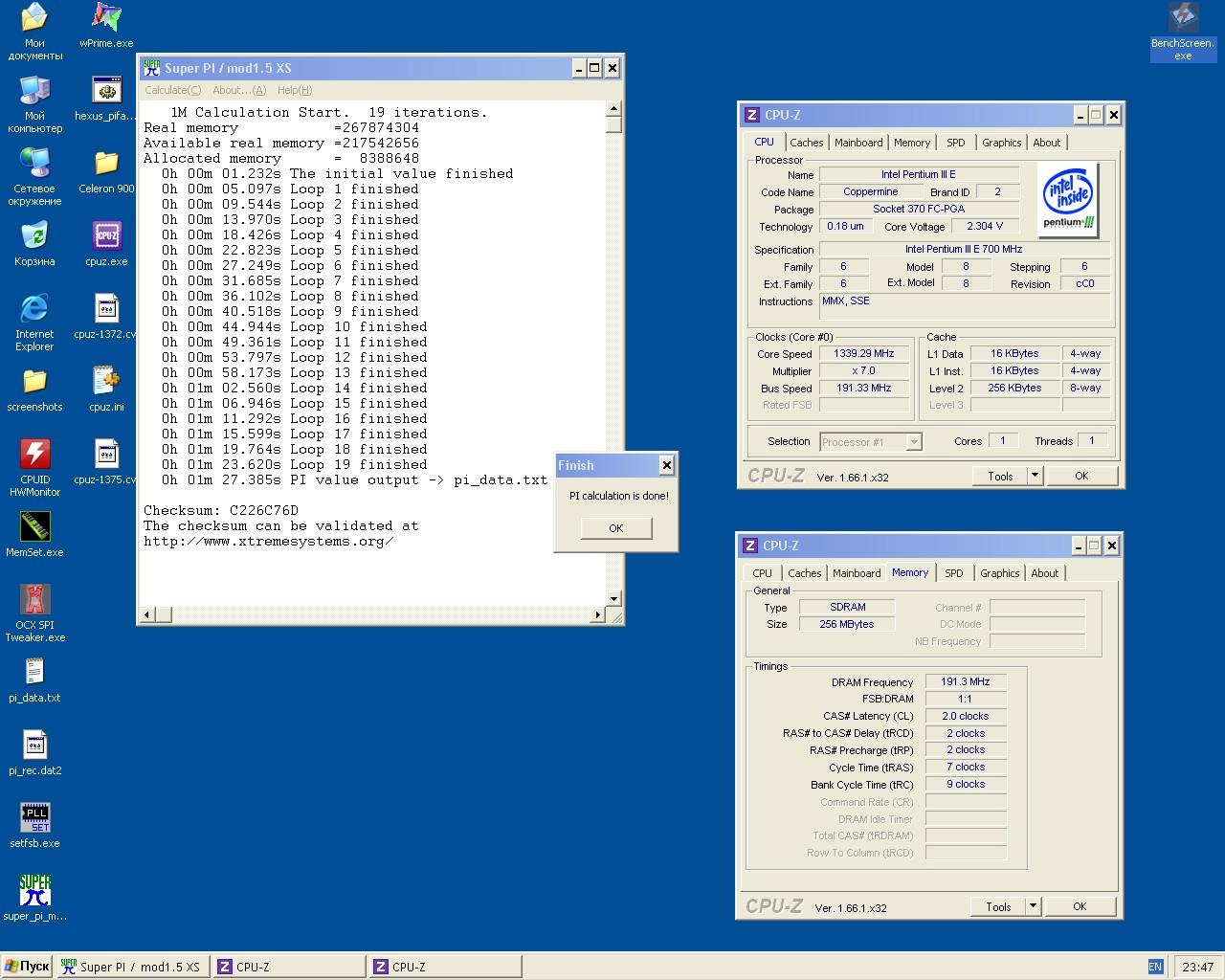Click Checksum: C226C76D line
This screenshot has height=980, width=1225.
(221, 510)
